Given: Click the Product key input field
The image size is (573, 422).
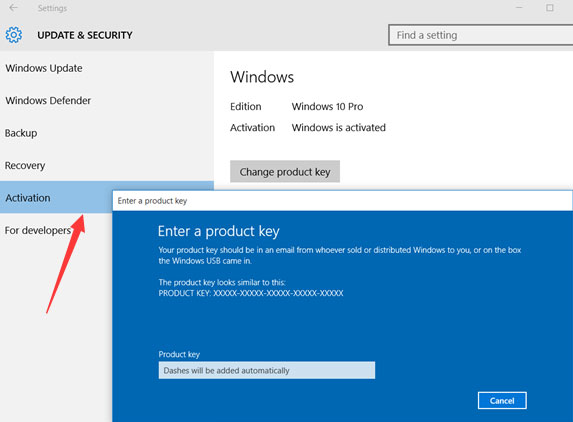Looking at the screenshot, I should (x=267, y=370).
